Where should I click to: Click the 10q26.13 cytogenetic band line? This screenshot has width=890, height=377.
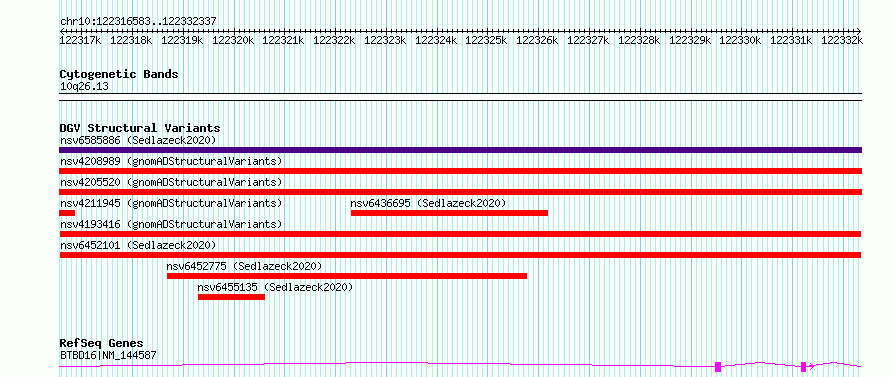(x=460, y=97)
